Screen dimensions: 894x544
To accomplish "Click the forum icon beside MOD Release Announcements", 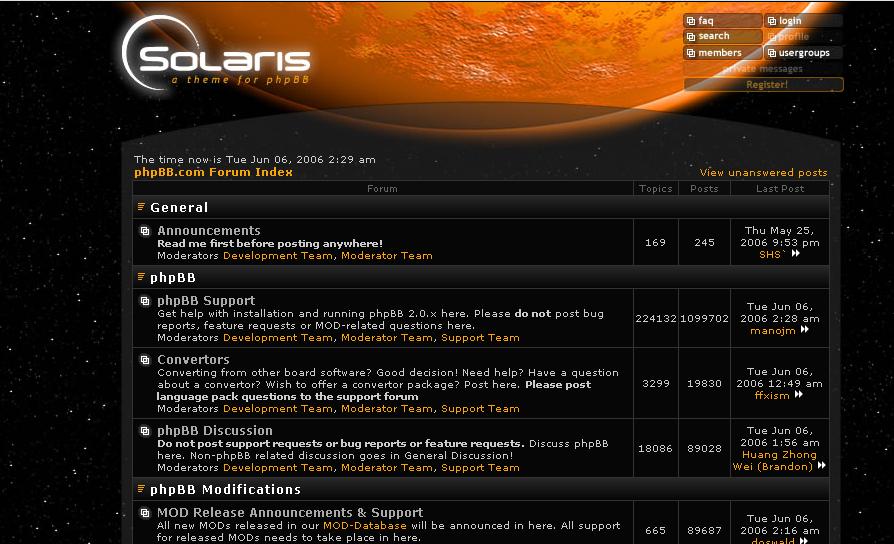I will [x=145, y=513].
